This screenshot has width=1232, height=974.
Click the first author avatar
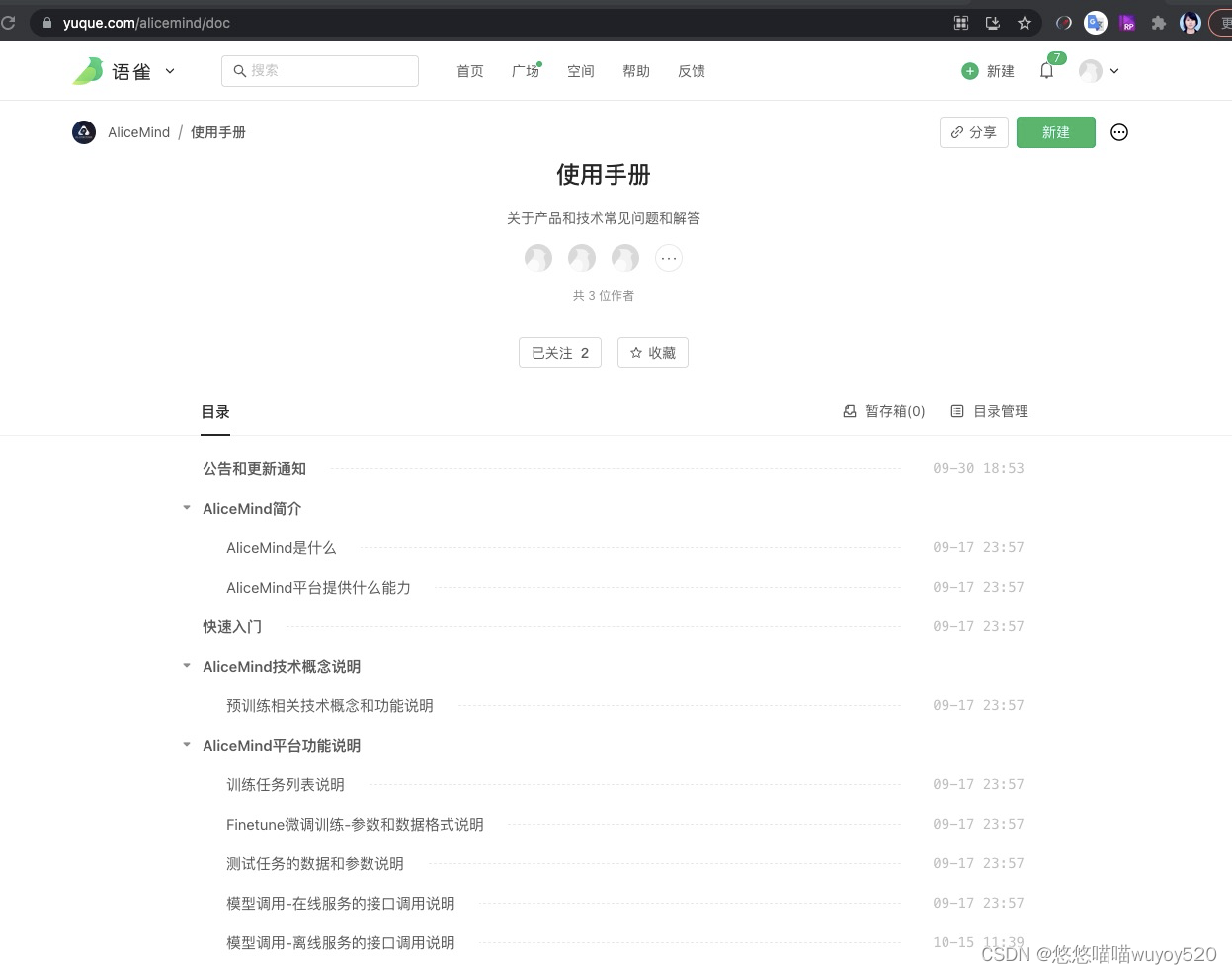pyautogui.click(x=538, y=258)
